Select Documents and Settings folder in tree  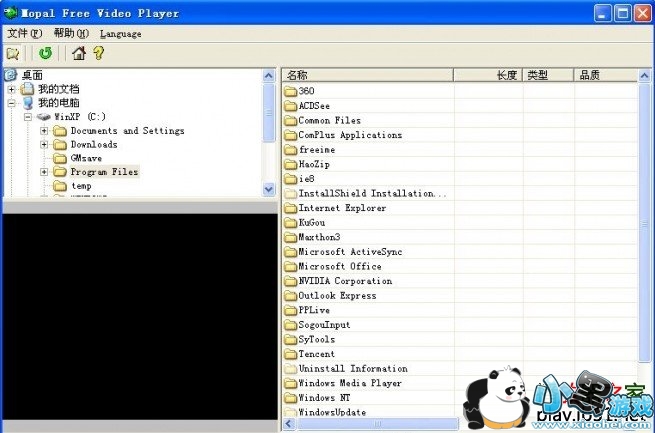(x=127, y=131)
